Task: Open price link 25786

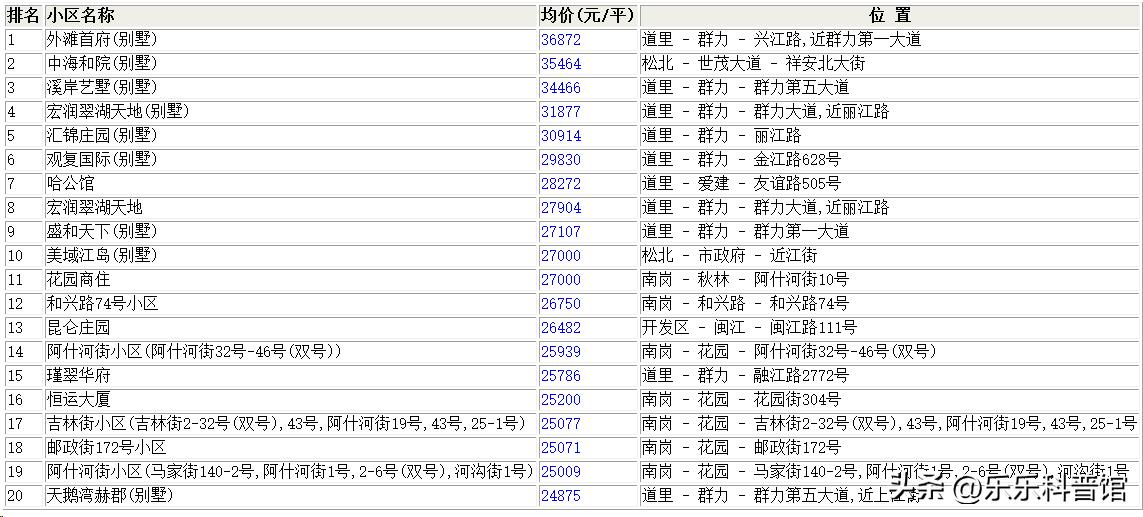Action: tap(561, 376)
